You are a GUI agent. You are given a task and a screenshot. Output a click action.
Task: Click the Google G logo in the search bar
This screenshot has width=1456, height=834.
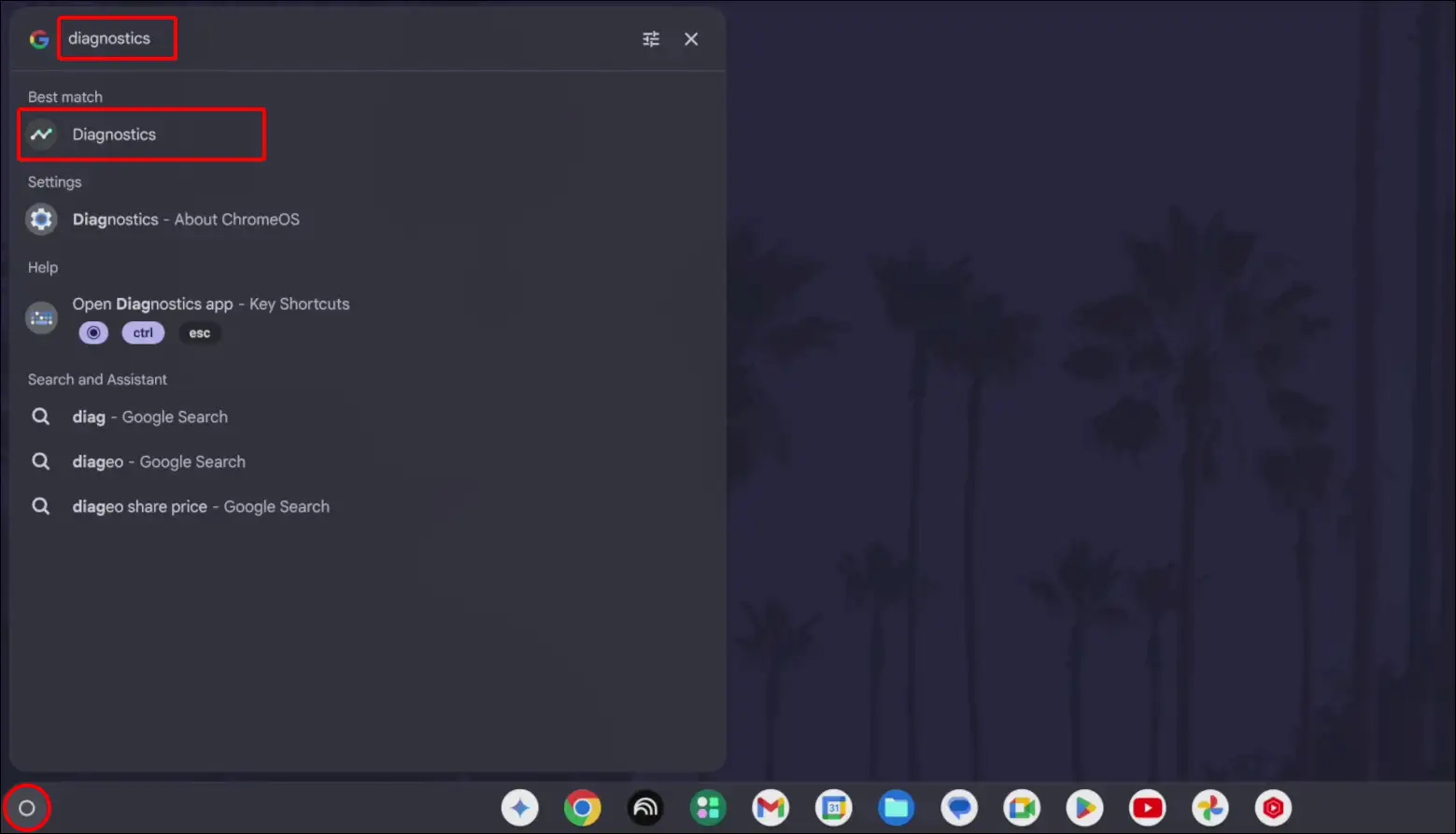38,38
